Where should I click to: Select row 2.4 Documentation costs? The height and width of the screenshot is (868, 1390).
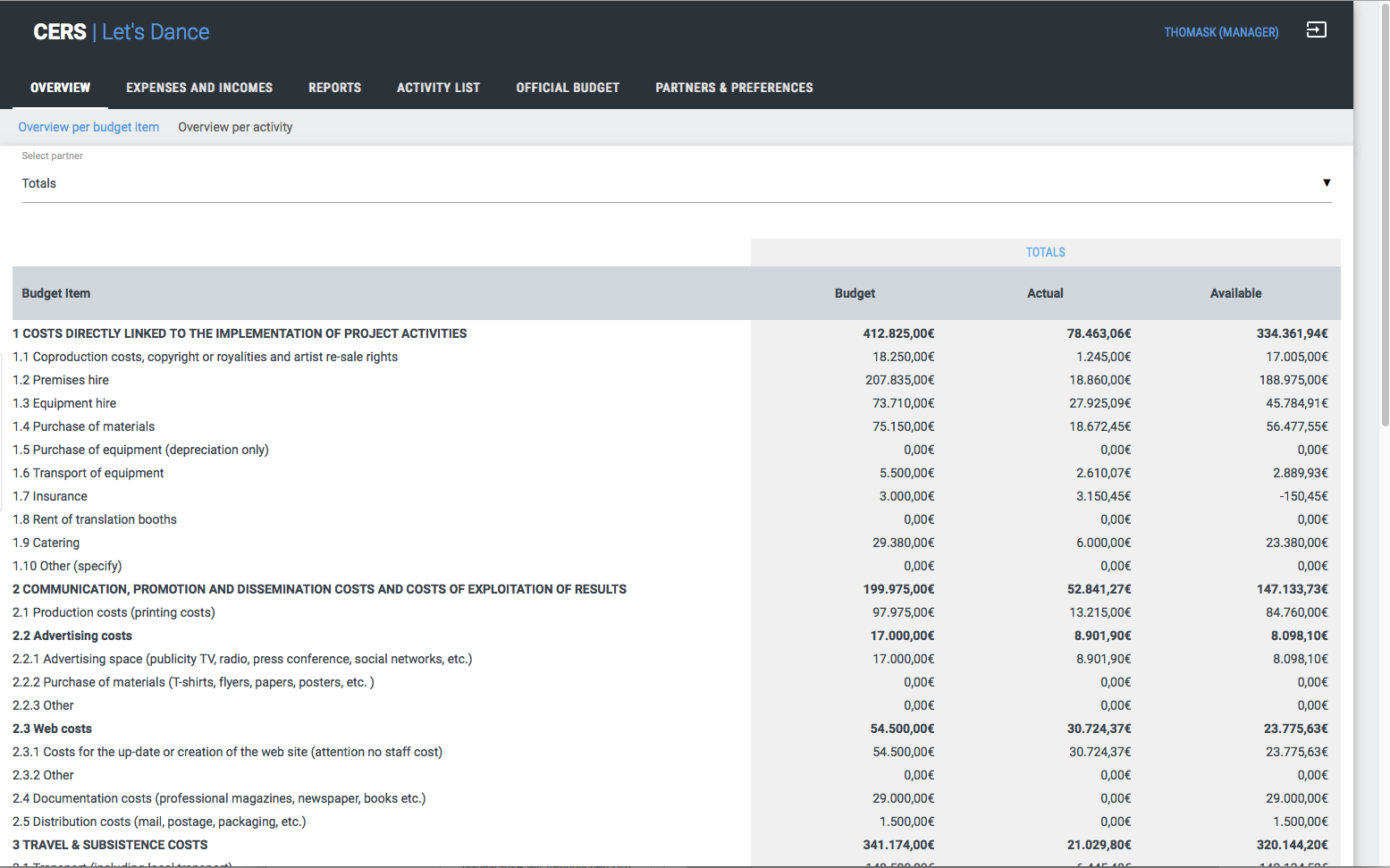click(x=677, y=798)
